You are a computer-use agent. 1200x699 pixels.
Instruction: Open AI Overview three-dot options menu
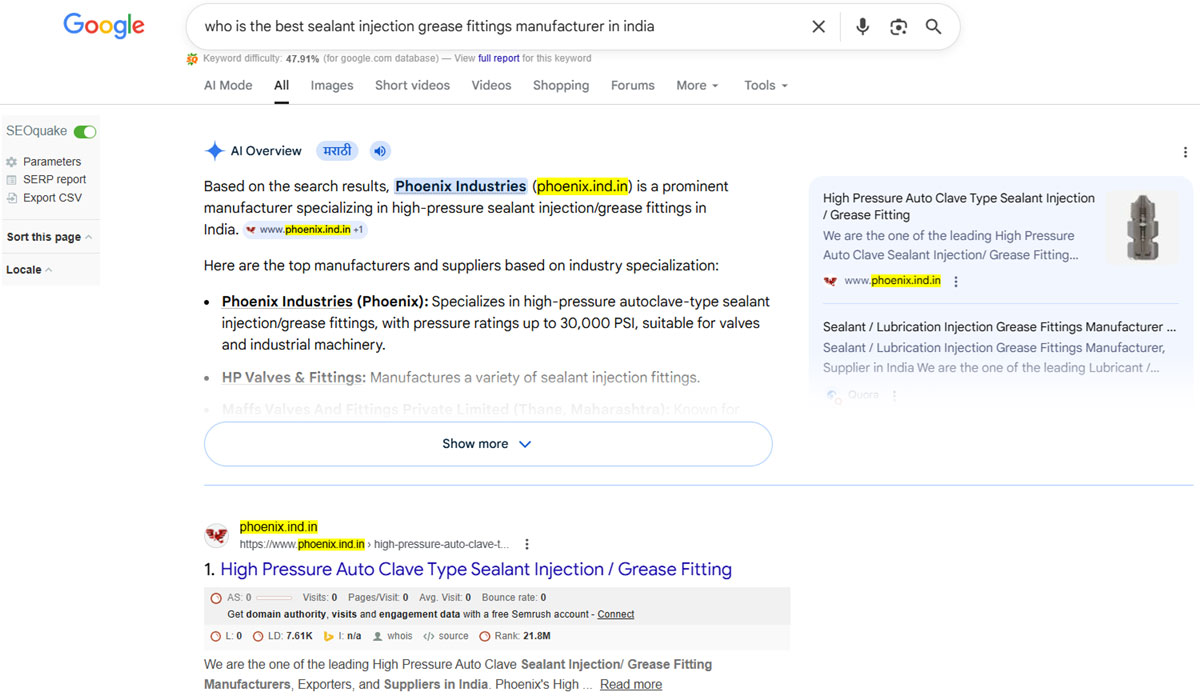tap(1185, 152)
